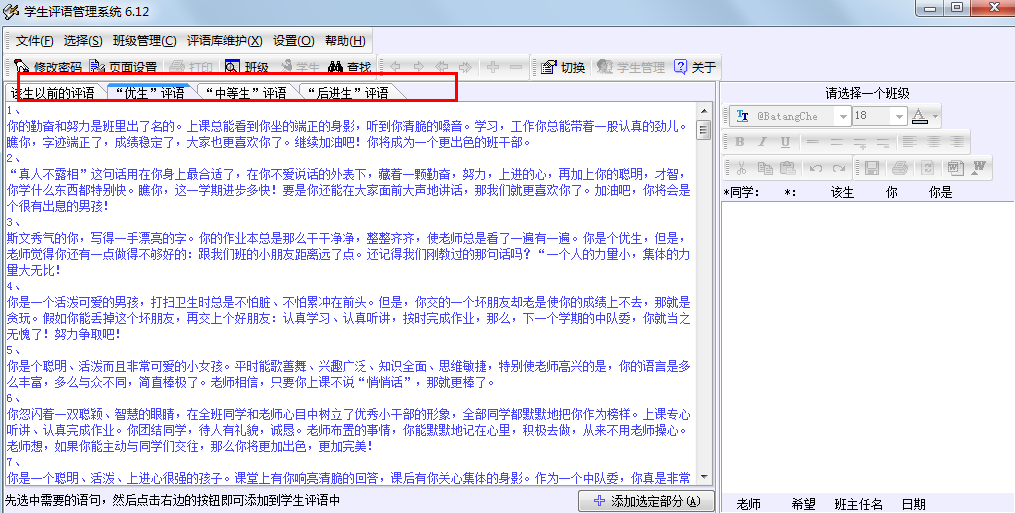The image size is (1015, 513).
Task: Click the 学生 student toolbar button
Action: (299, 67)
